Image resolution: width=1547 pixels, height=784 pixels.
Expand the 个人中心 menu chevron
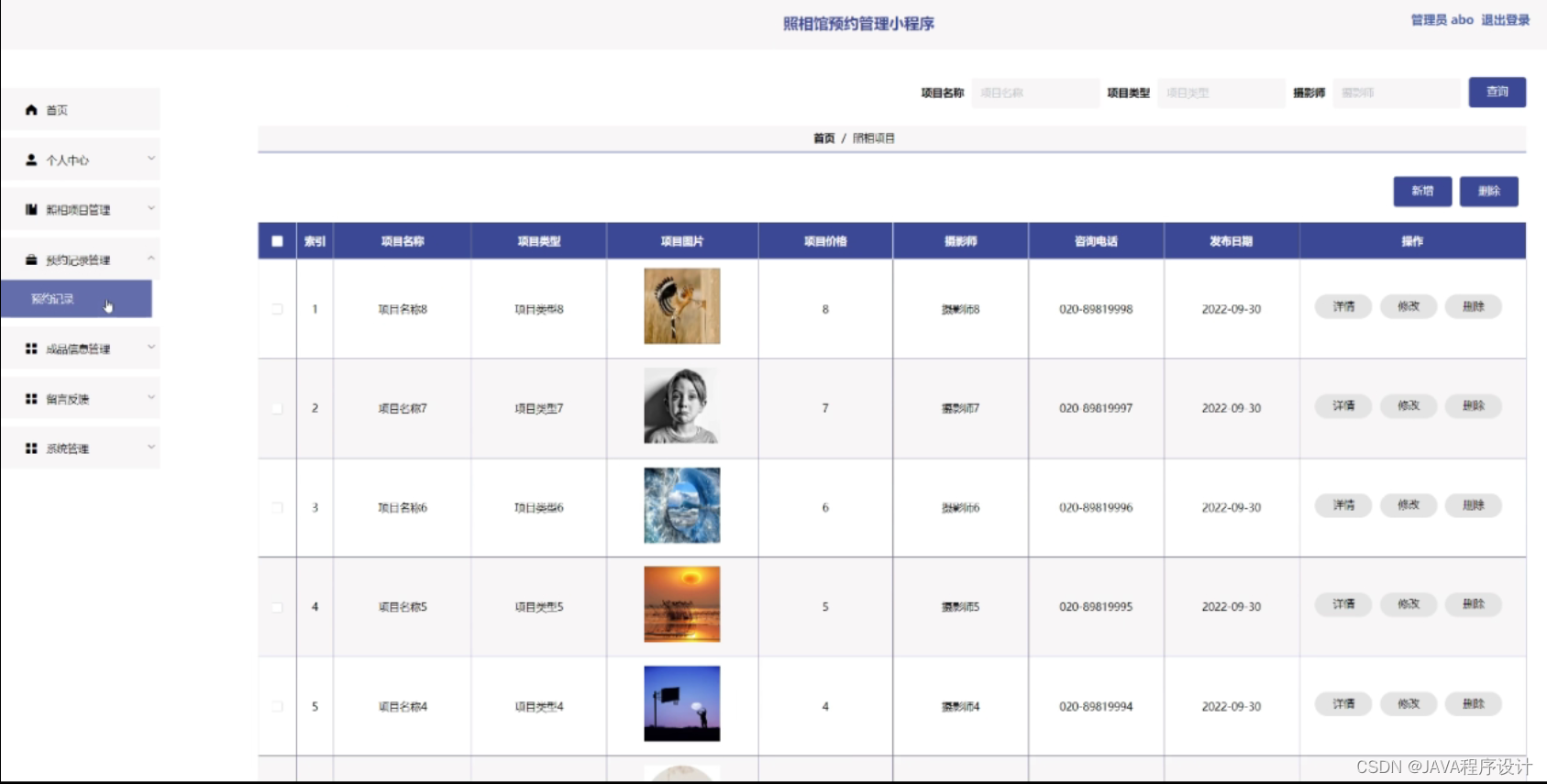tap(151, 159)
